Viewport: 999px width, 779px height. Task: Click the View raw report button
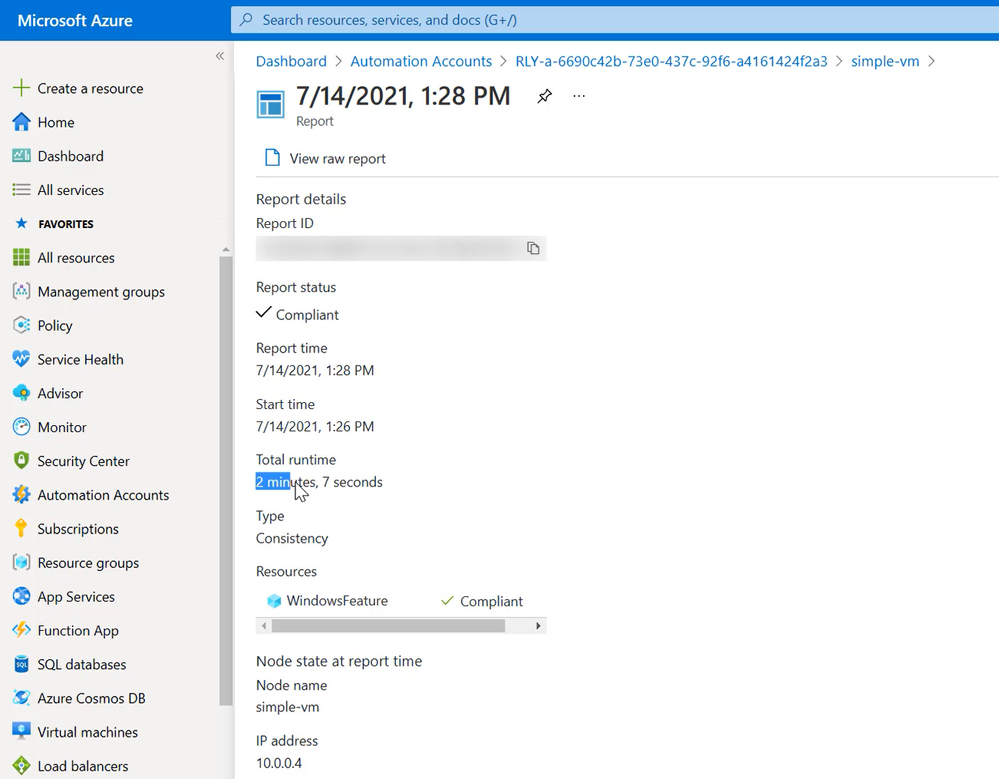click(325, 159)
